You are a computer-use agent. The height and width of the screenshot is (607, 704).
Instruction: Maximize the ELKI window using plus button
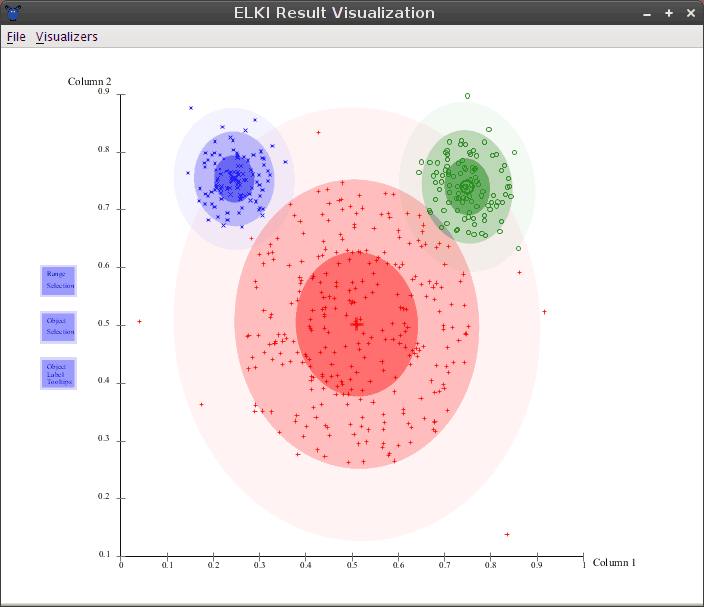[669, 14]
